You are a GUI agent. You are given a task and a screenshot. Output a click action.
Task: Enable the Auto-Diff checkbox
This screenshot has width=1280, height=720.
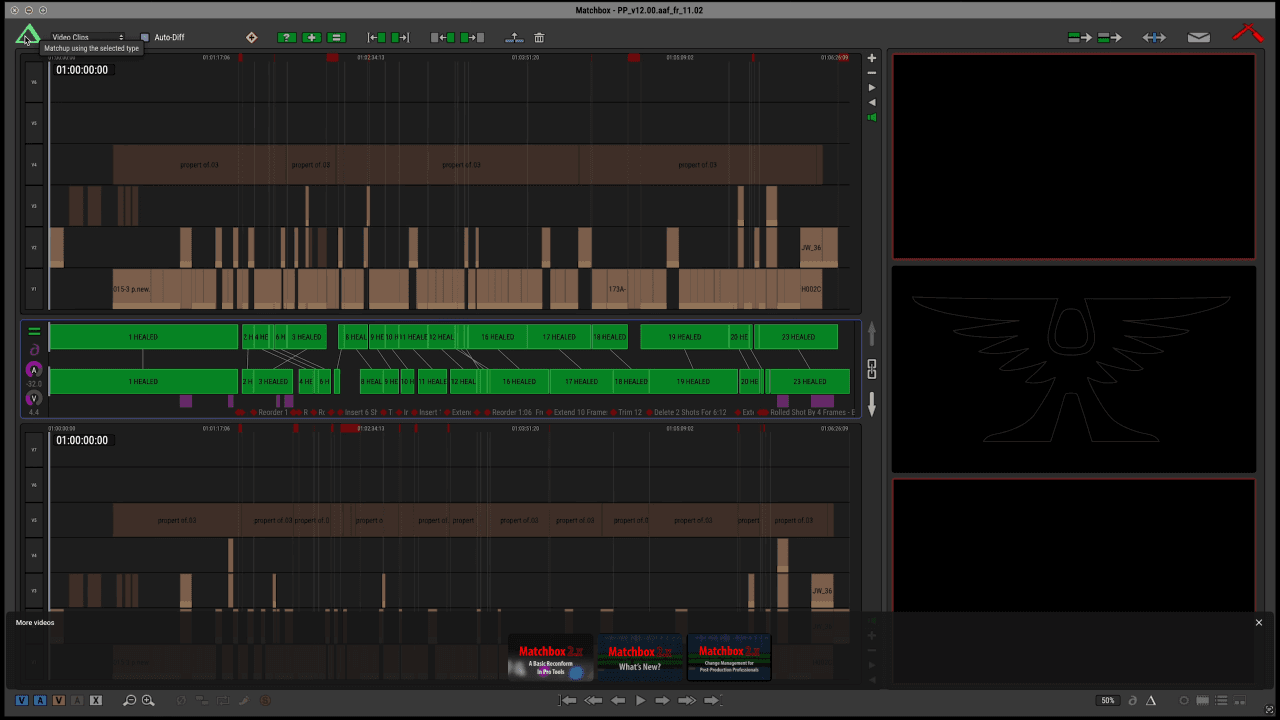tap(145, 38)
